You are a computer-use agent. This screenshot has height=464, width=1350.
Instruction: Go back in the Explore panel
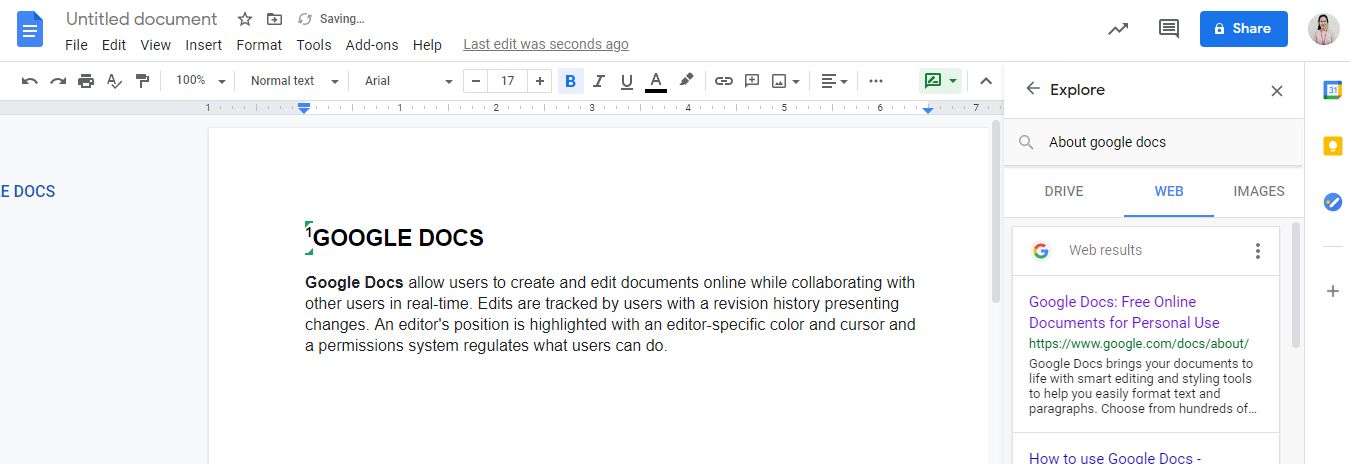point(1033,89)
